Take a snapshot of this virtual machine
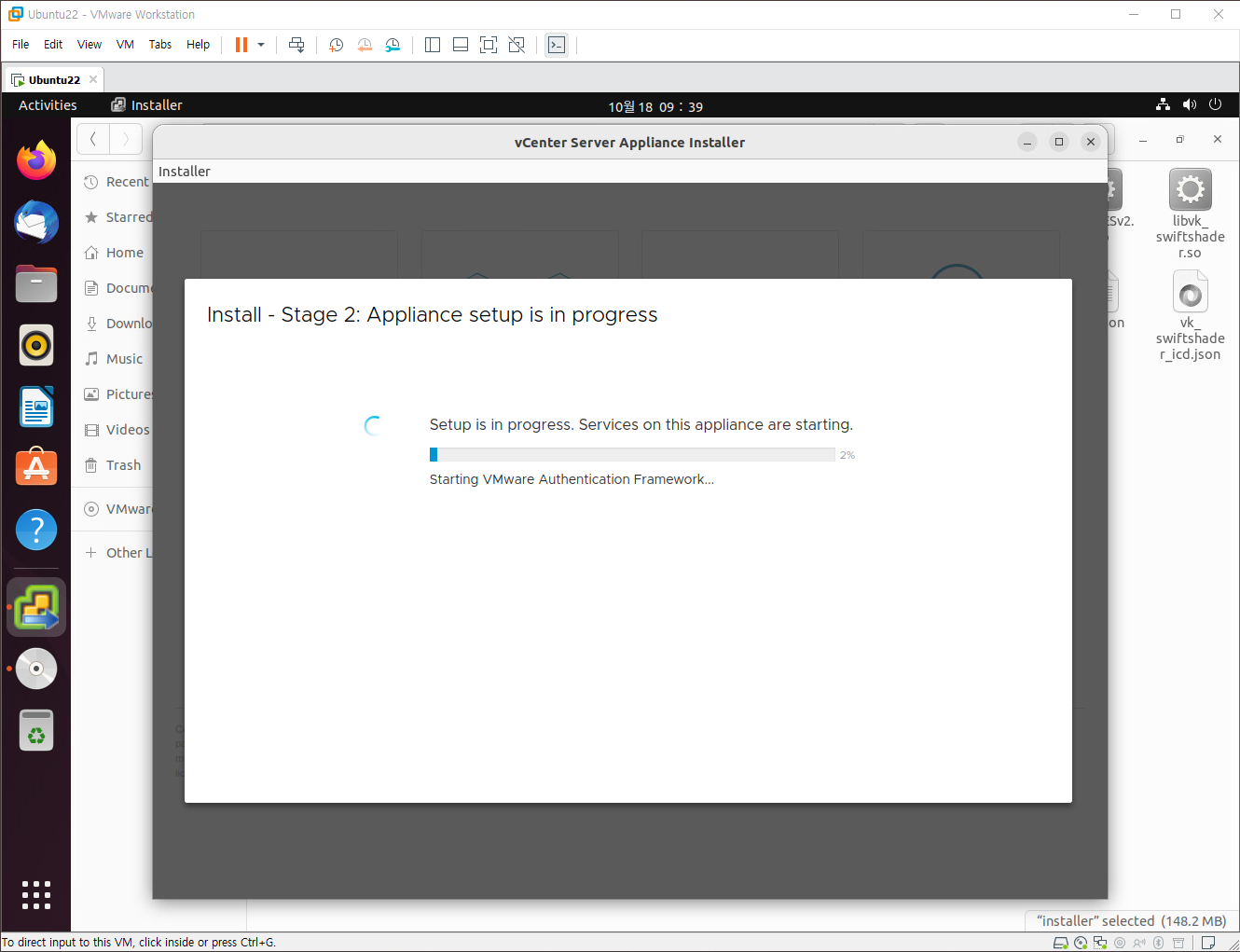The height and width of the screenshot is (952, 1240). coord(337,45)
